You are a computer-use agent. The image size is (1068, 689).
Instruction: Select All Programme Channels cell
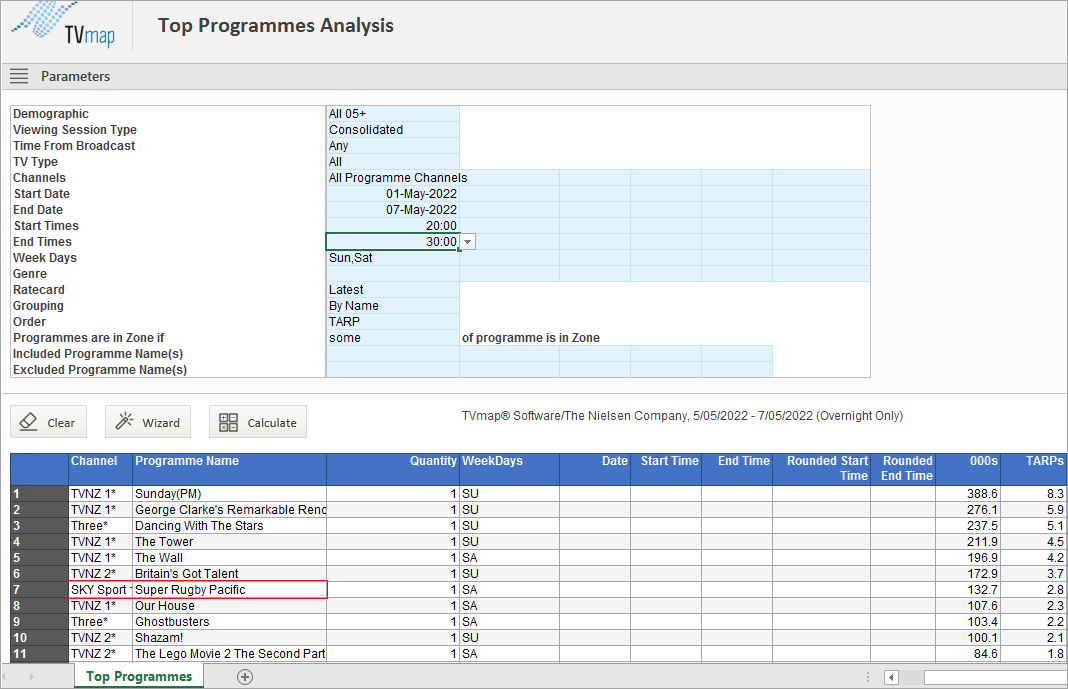(x=393, y=178)
